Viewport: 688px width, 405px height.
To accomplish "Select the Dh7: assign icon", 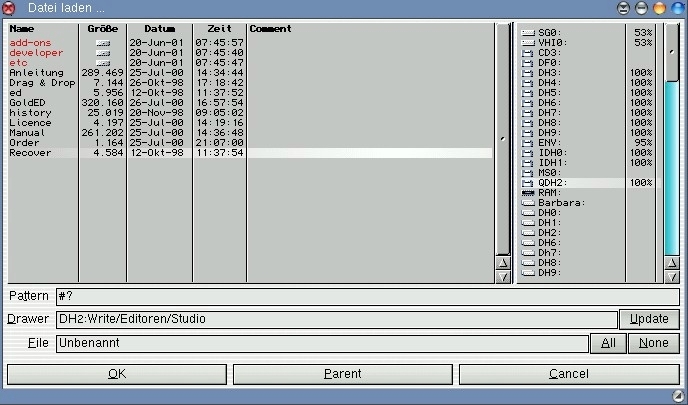I will [x=528, y=253].
